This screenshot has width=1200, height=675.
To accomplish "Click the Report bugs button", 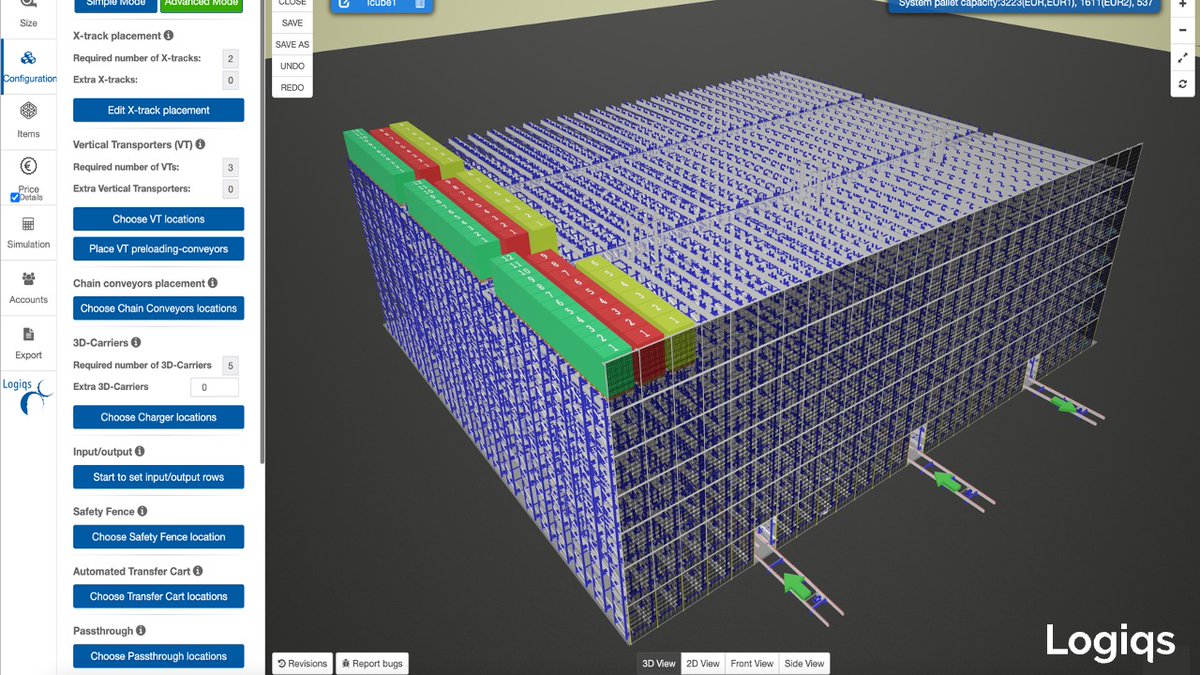I will point(371,663).
